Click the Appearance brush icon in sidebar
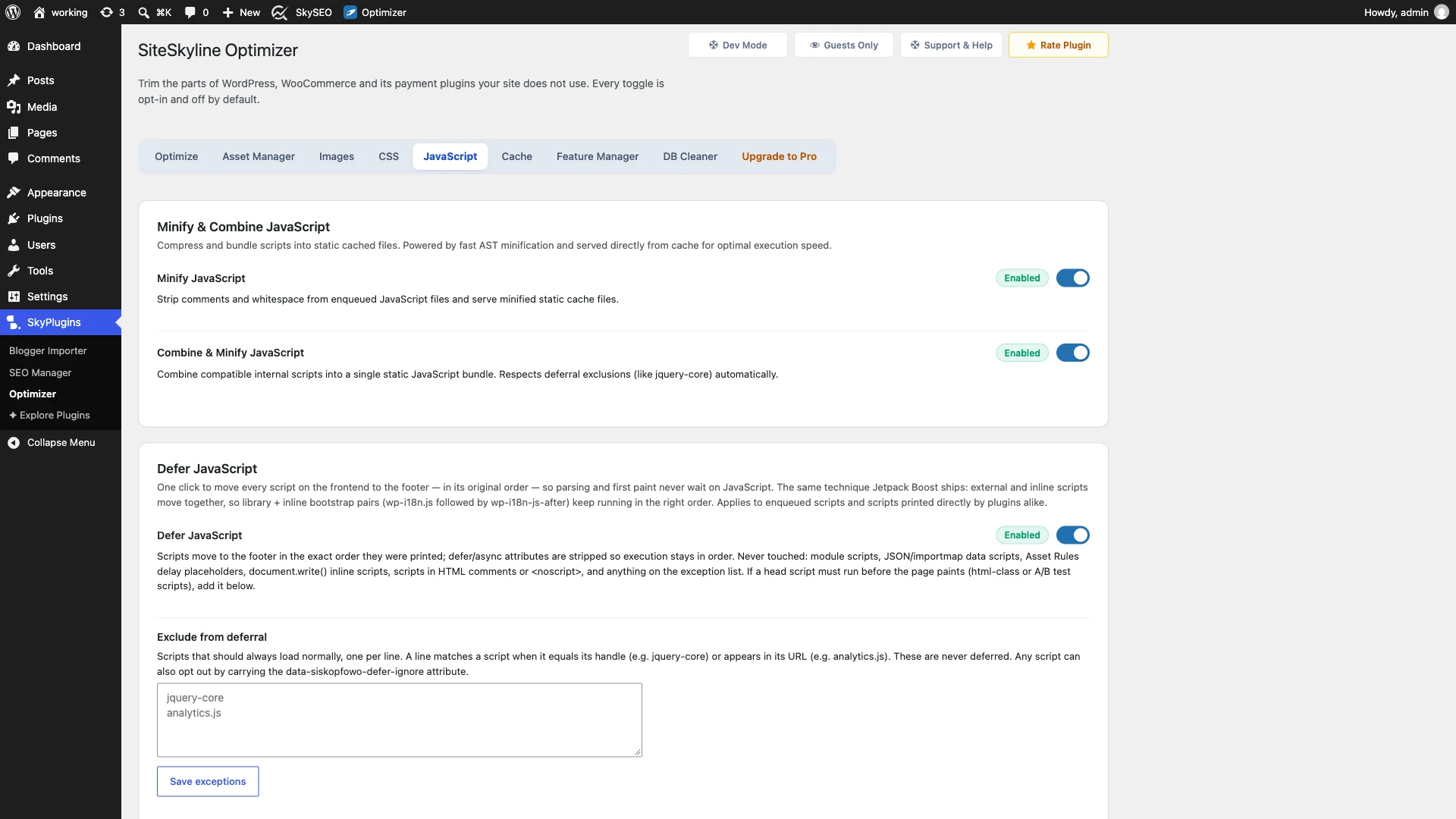Viewport: 1456px width, 819px height. tap(14, 193)
